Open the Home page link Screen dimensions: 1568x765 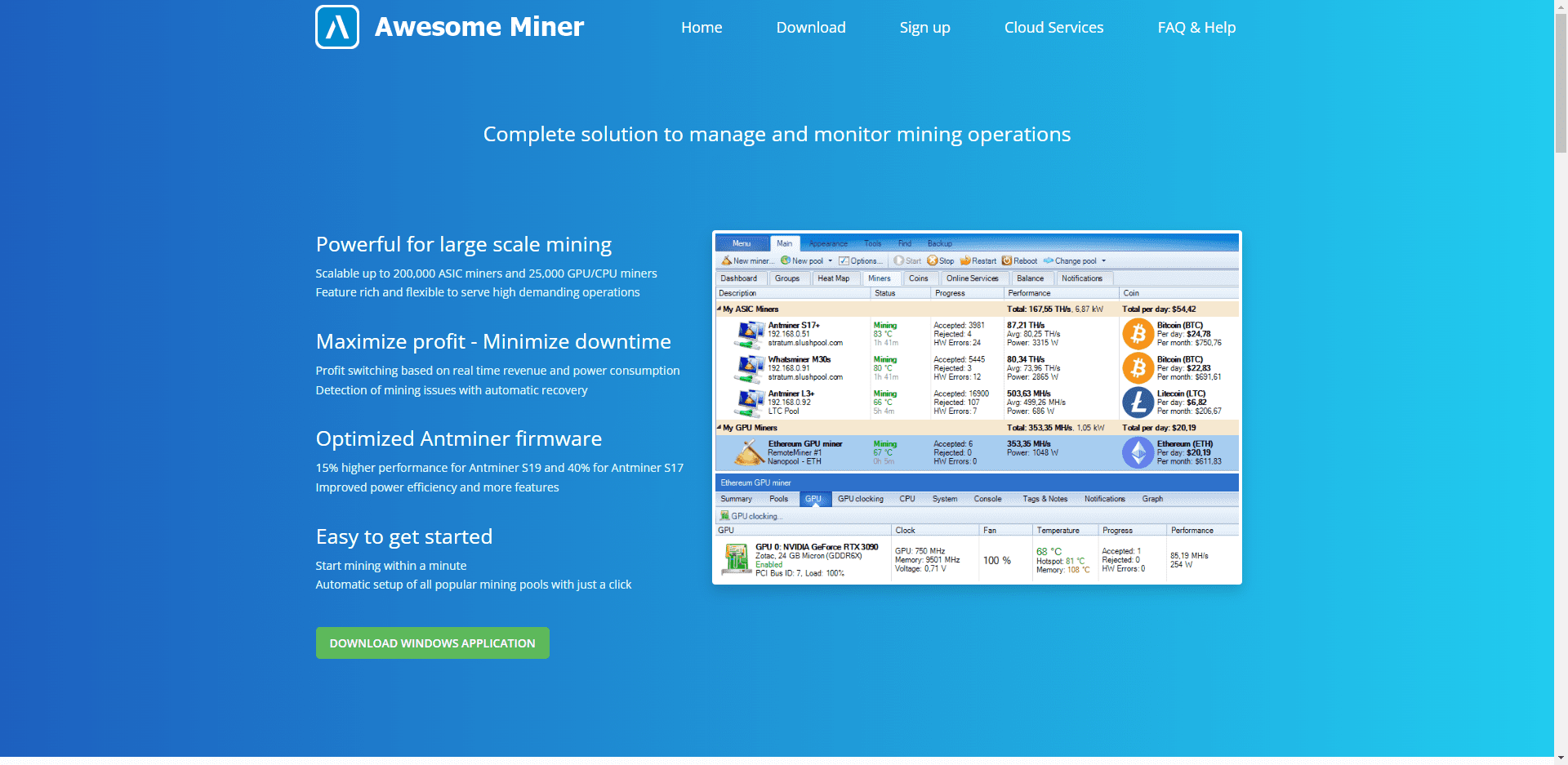pyautogui.click(x=702, y=28)
